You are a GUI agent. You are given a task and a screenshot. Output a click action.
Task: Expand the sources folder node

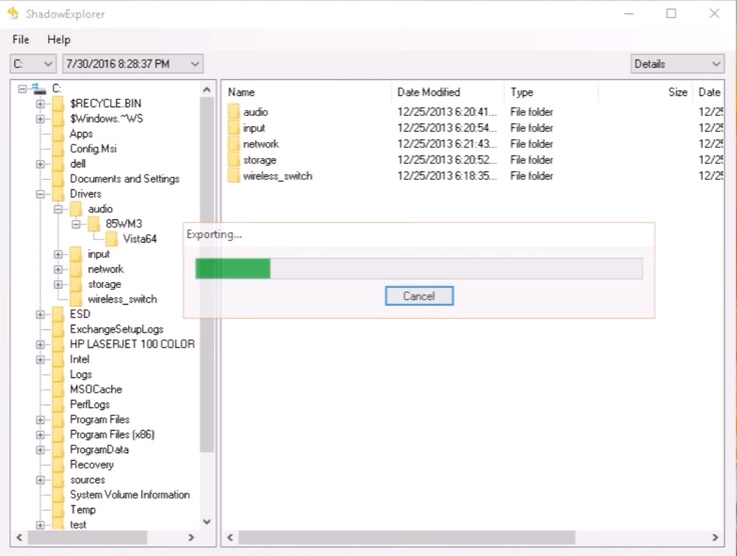pyautogui.click(x=40, y=480)
